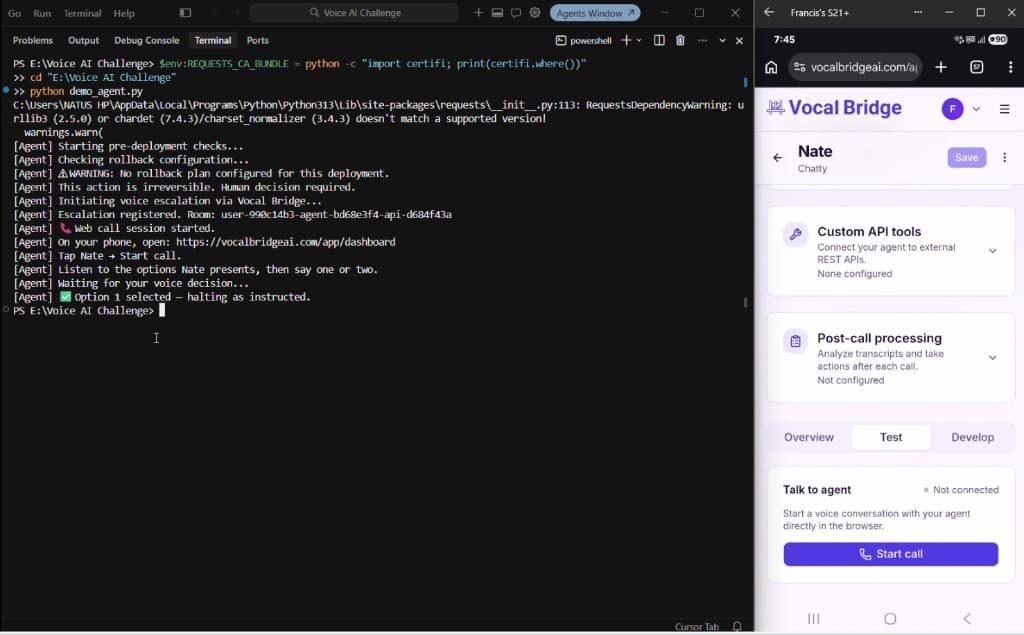Open the Help menu
Screen dimensions: 1024x635
pyautogui.click(x=123, y=13)
